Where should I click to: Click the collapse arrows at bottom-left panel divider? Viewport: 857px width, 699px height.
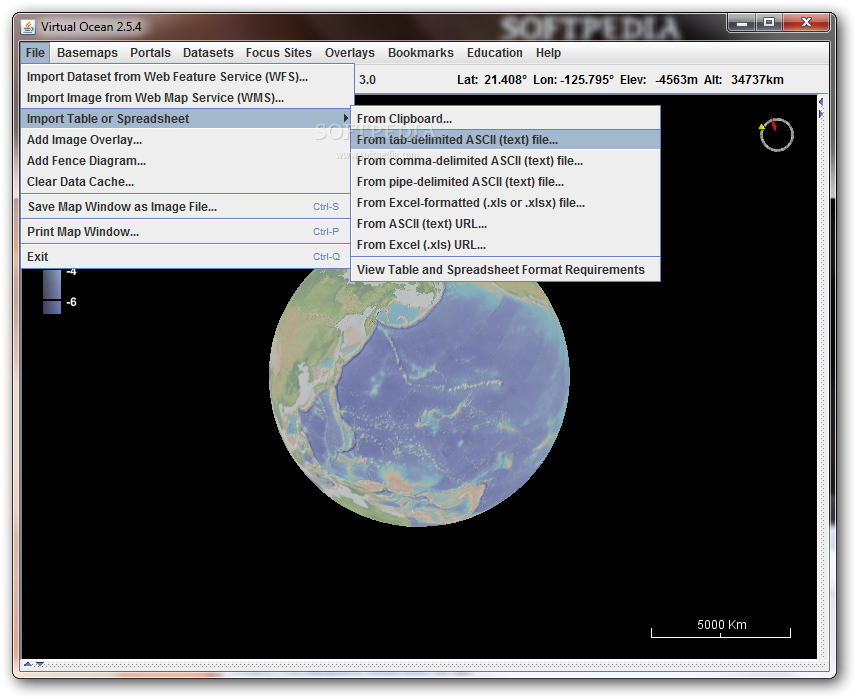(x=34, y=664)
